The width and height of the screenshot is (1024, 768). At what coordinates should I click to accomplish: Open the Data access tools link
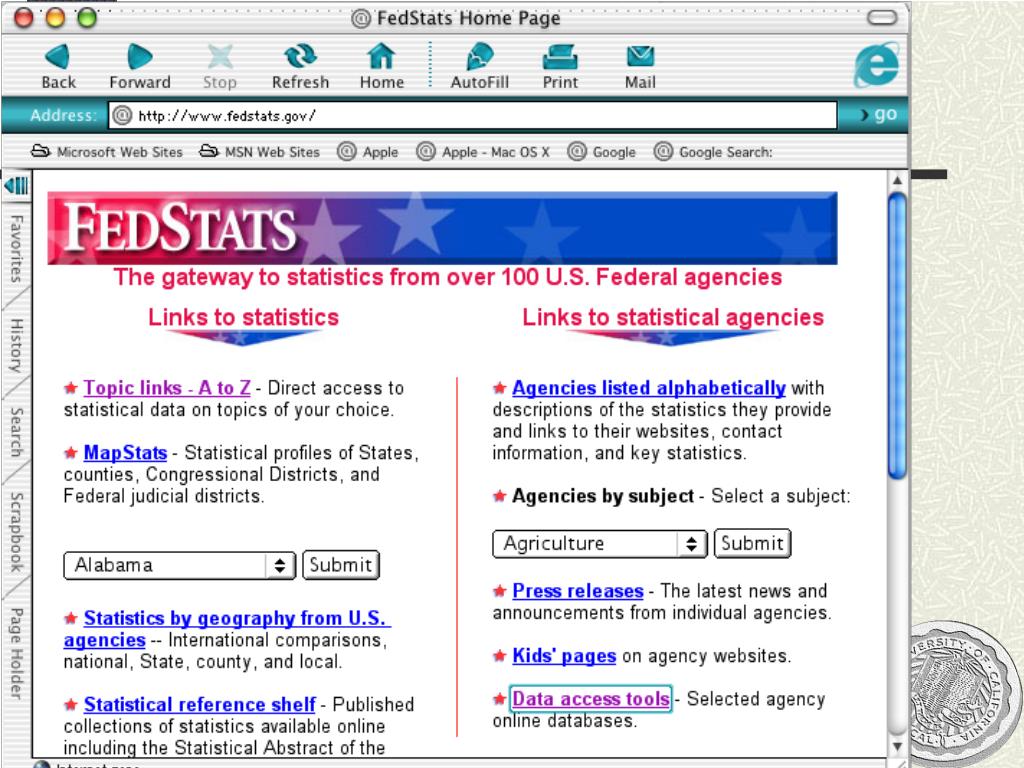591,699
